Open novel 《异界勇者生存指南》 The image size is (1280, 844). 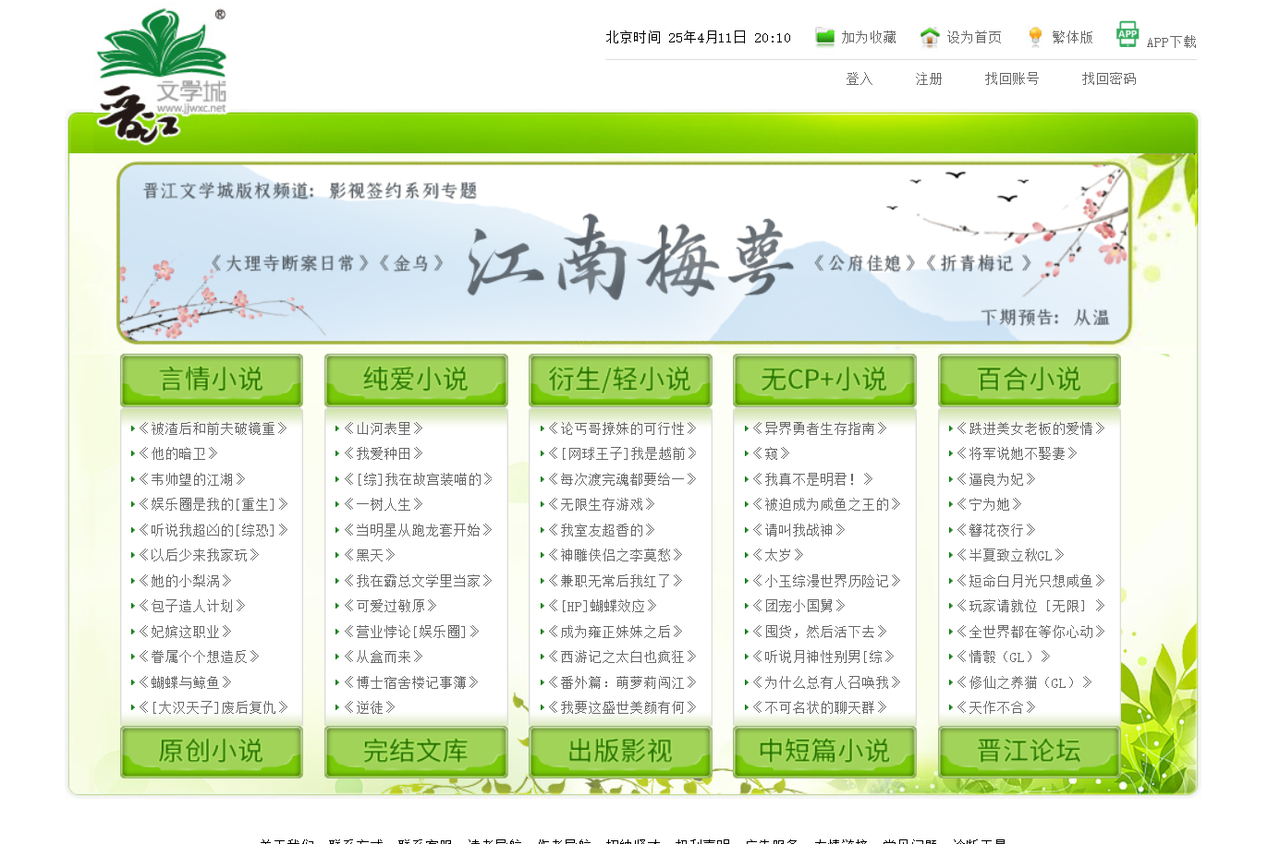[x=819, y=429]
